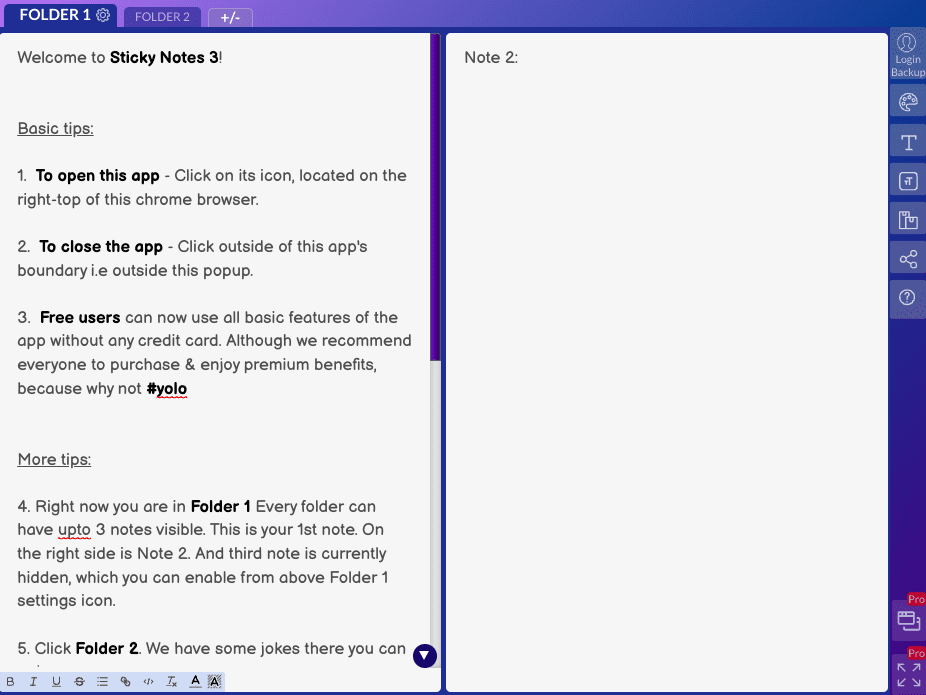Open the +/- add or remove folders tab
The height and width of the screenshot is (695, 926).
tap(230, 18)
